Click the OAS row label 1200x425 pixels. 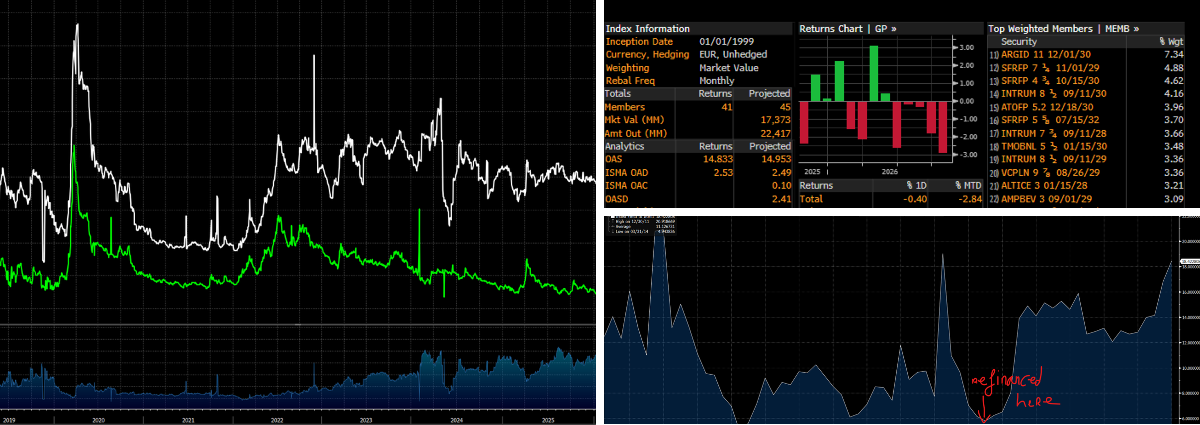coord(613,159)
